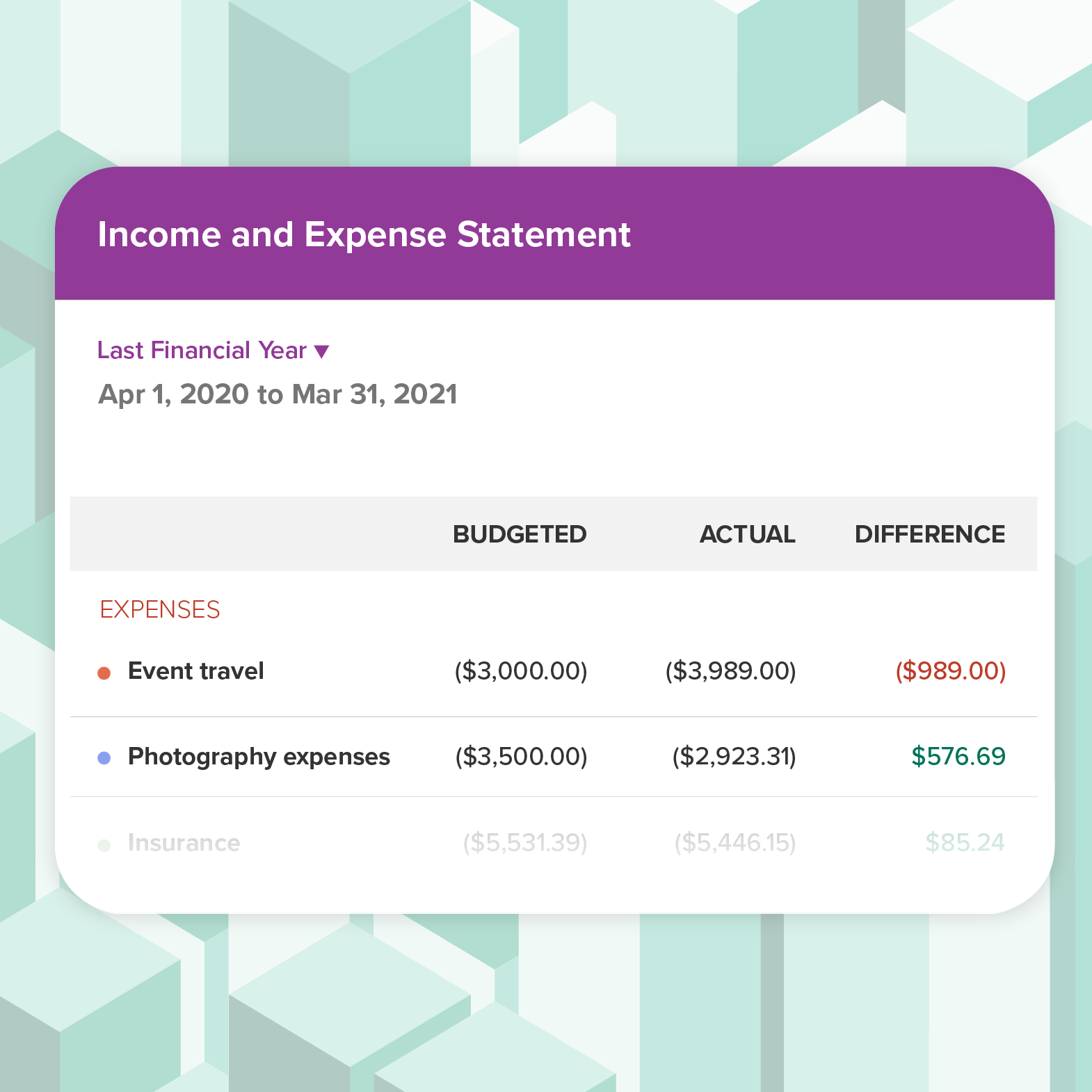Click the gray $85.24 Insurance difference value

[x=964, y=843]
